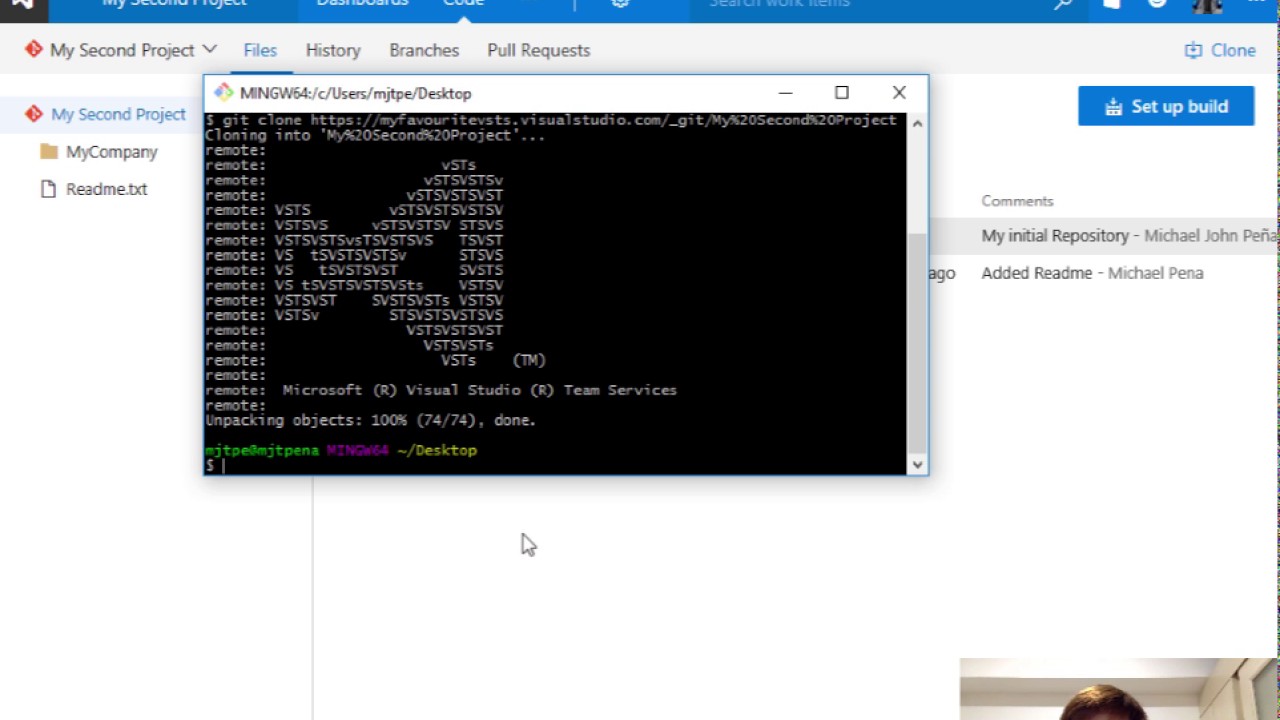Click the Readme.txt file icon

click(x=48, y=189)
